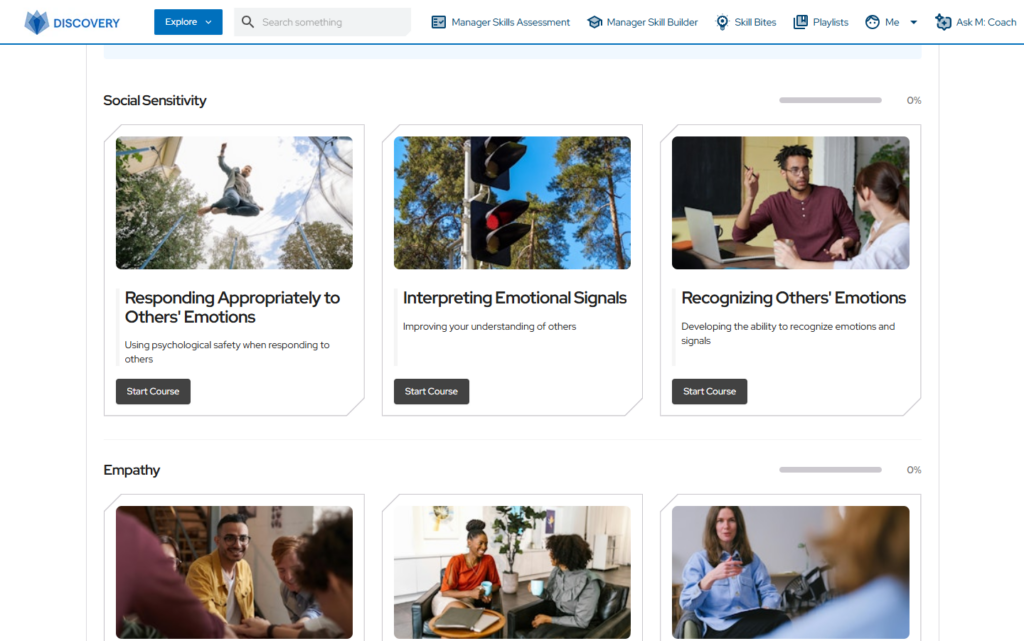Click the Ask M: Coach icon

point(943,22)
